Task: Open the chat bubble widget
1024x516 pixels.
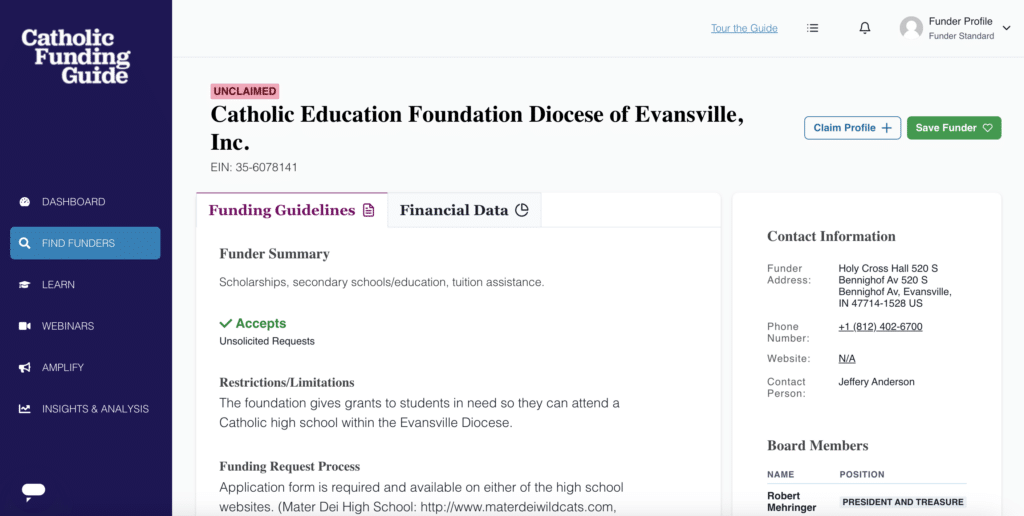Action: 33,491
